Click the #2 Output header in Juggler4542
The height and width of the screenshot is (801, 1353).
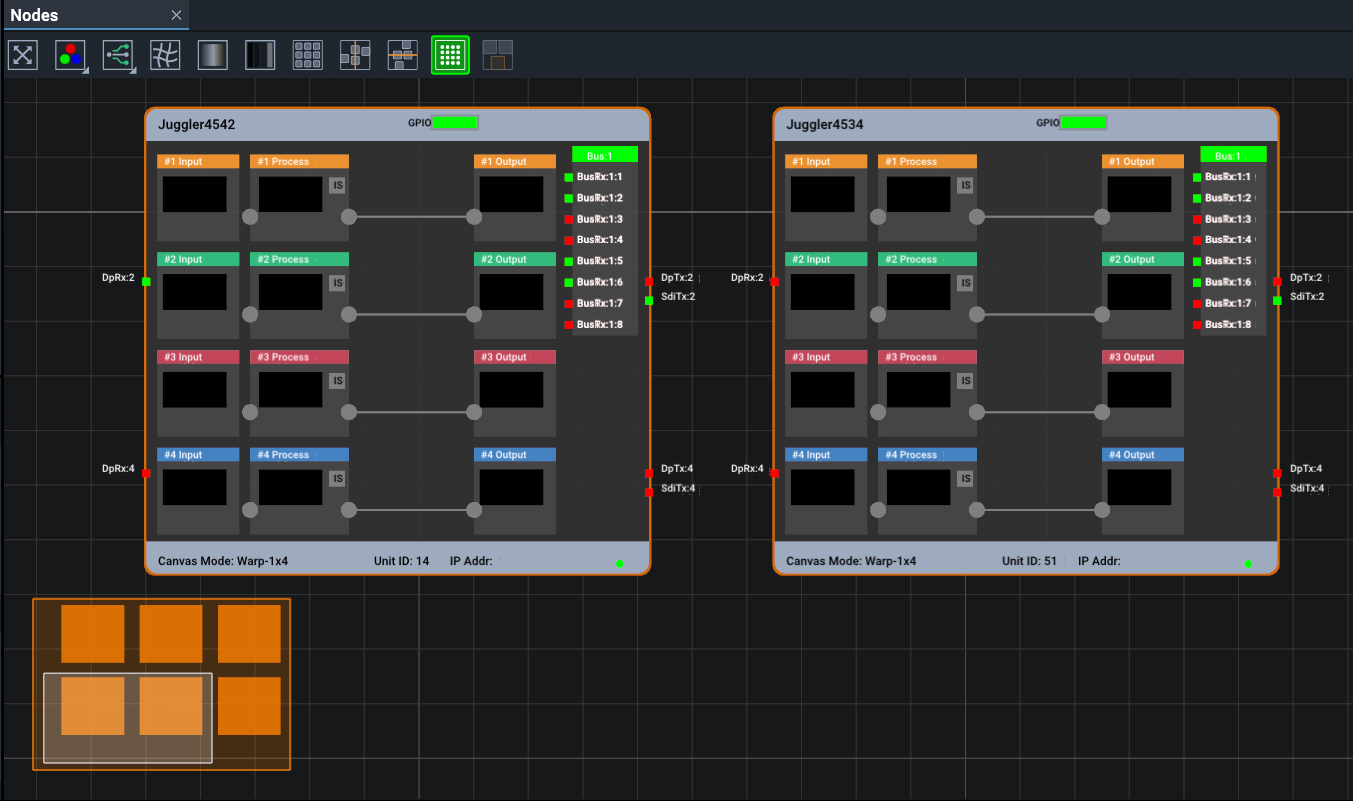(x=514, y=259)
